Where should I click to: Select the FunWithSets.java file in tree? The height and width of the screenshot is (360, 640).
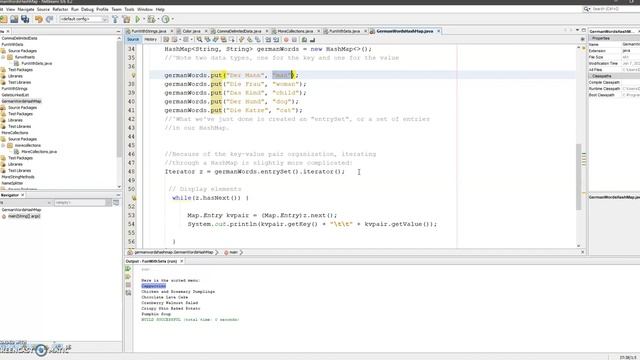[x=36, y=63]
